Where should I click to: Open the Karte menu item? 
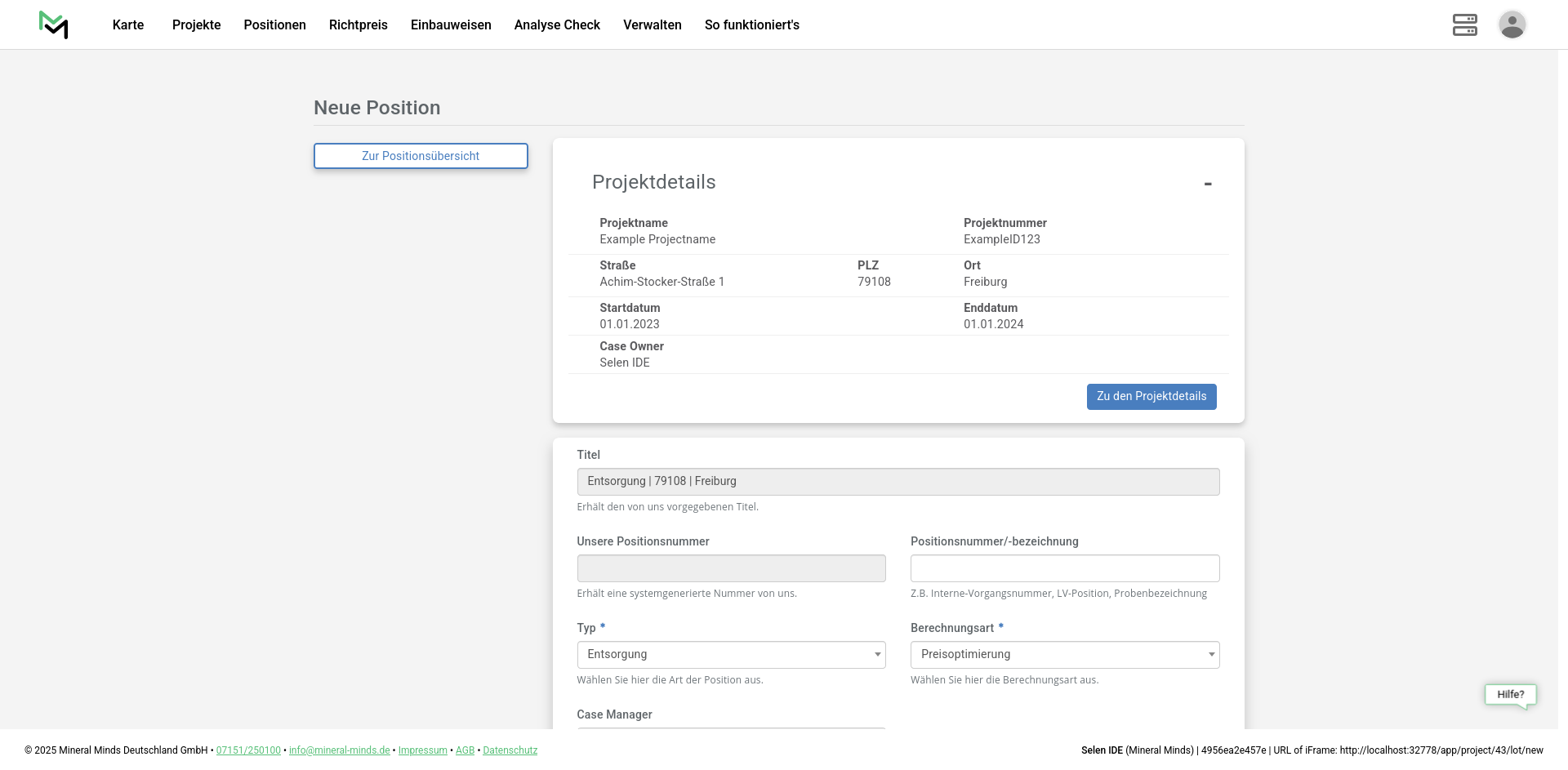coord(128,25)
